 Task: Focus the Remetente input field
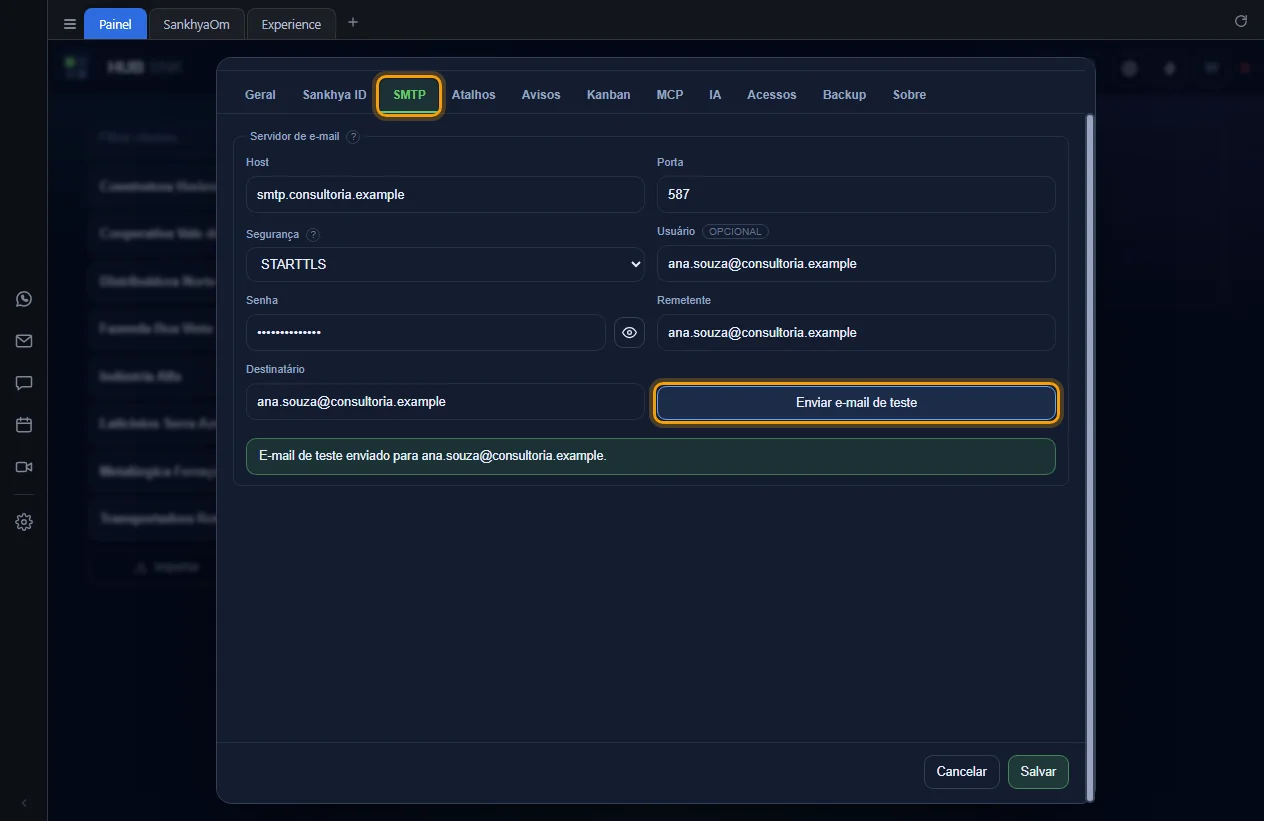pos(856,333)
